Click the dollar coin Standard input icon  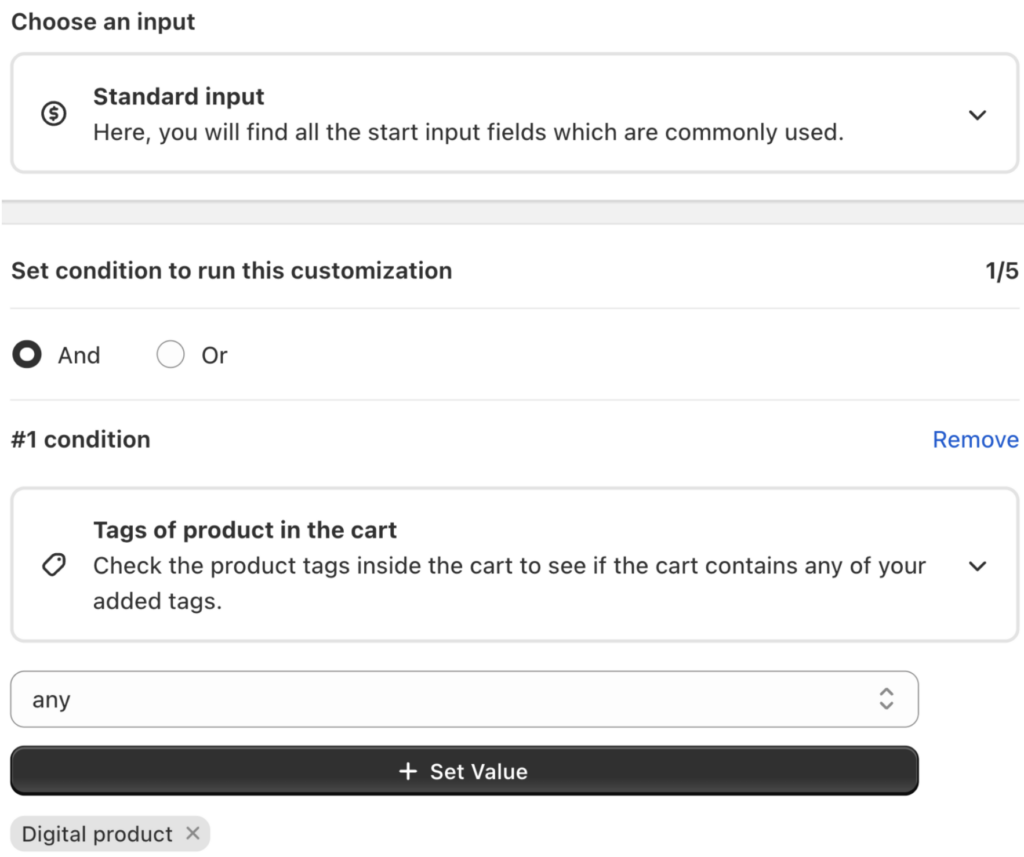(54, 114)
